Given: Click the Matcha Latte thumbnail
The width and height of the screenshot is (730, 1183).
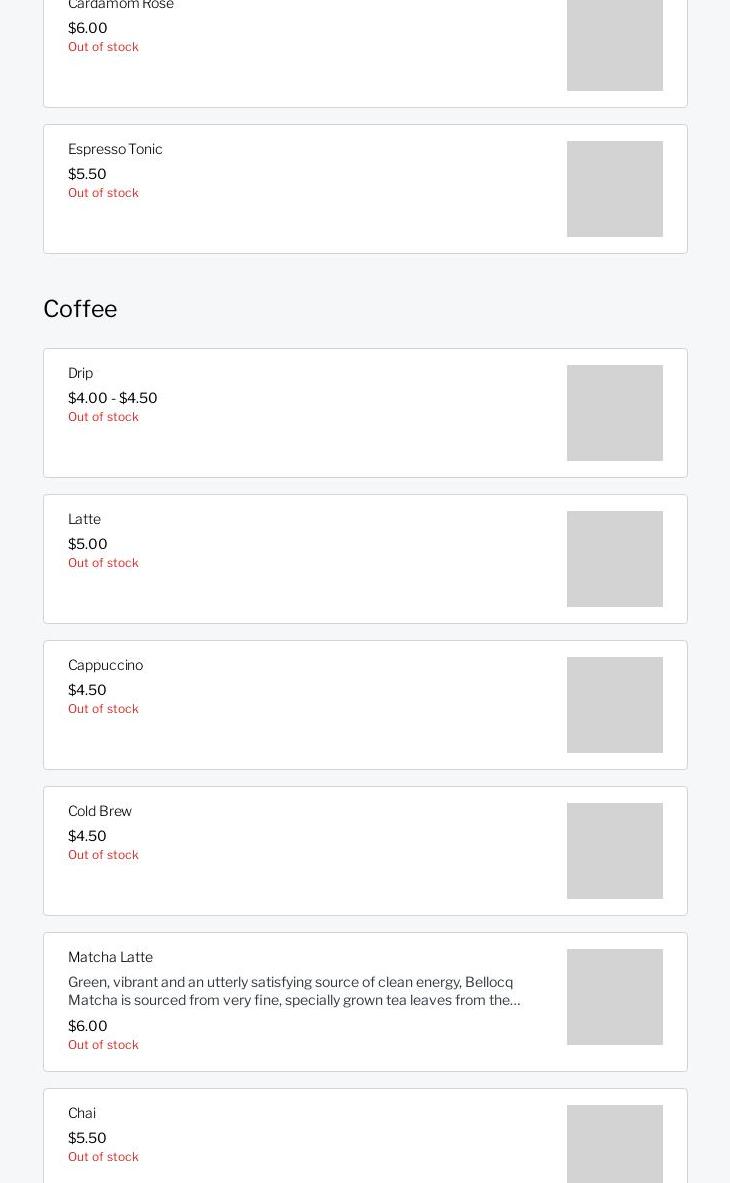Looking at the screenshot, I should point(614,997).
